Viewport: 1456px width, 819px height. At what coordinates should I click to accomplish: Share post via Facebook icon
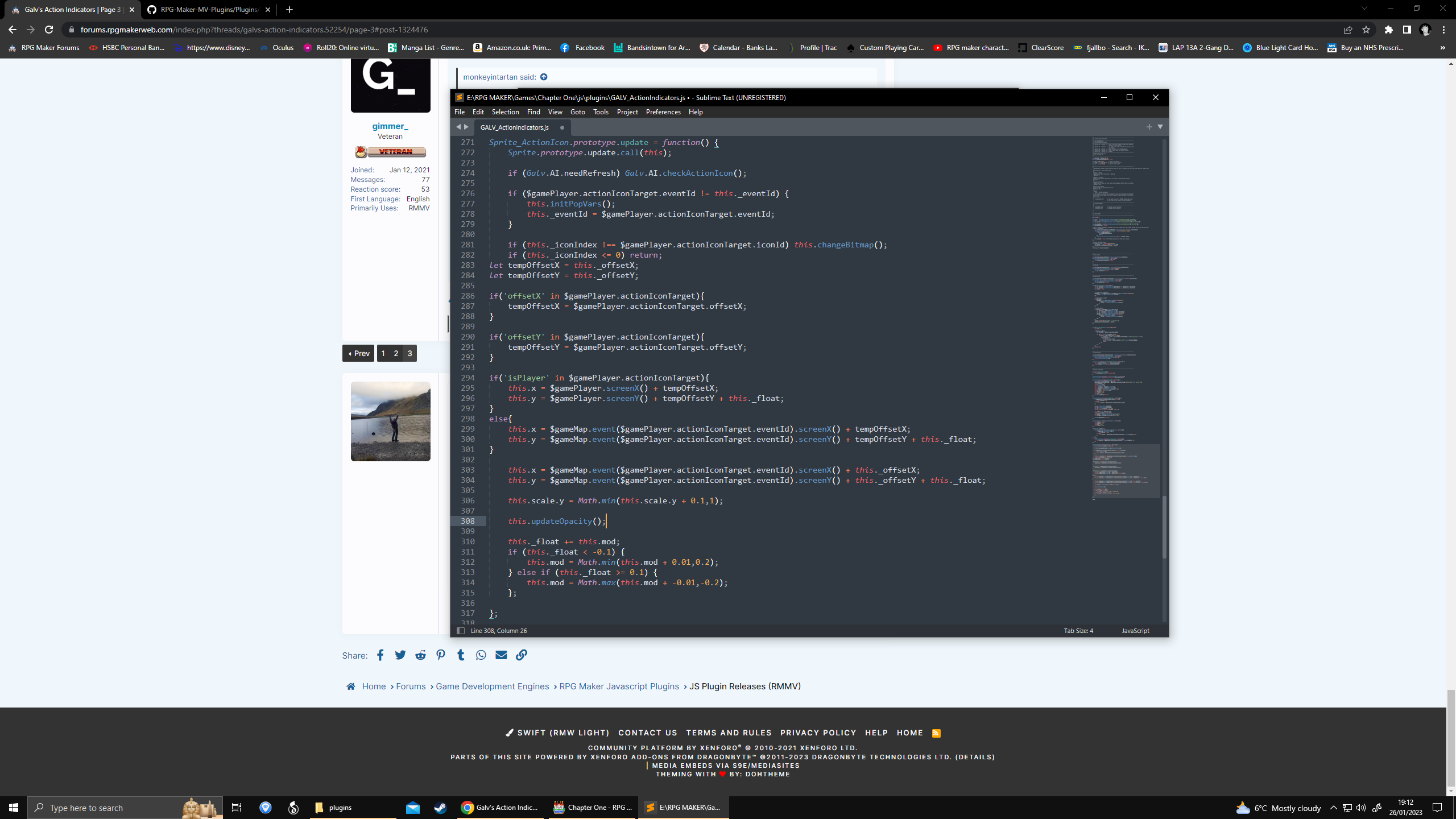pos(380,655)
